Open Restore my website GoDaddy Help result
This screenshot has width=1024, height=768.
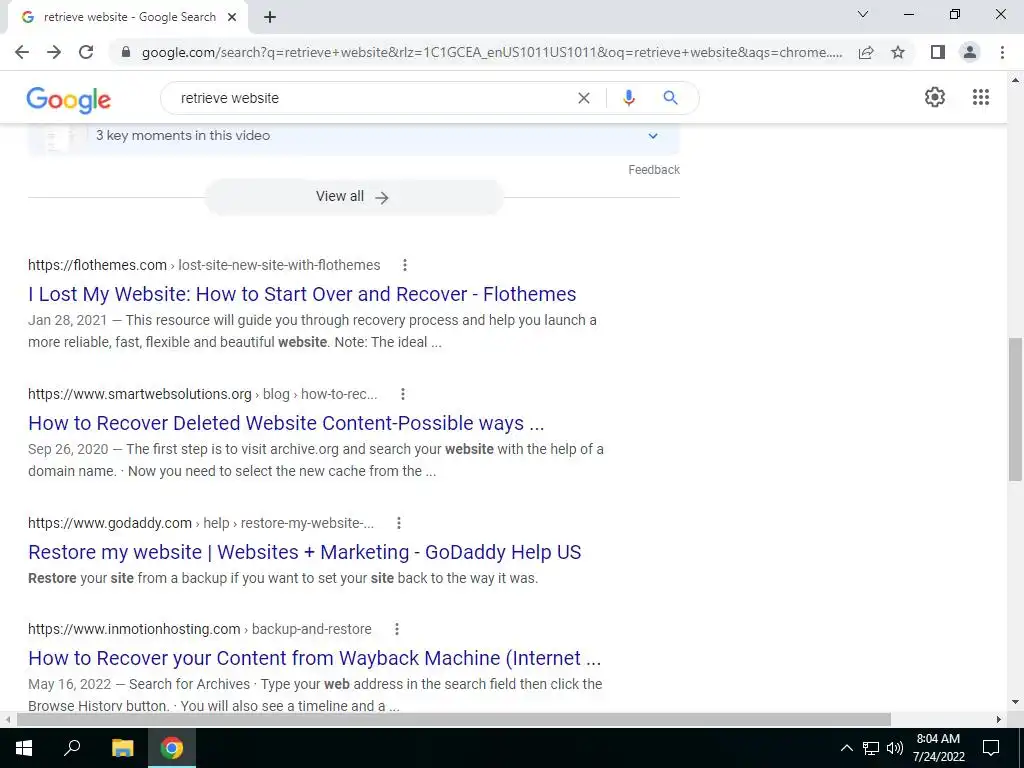304,552
